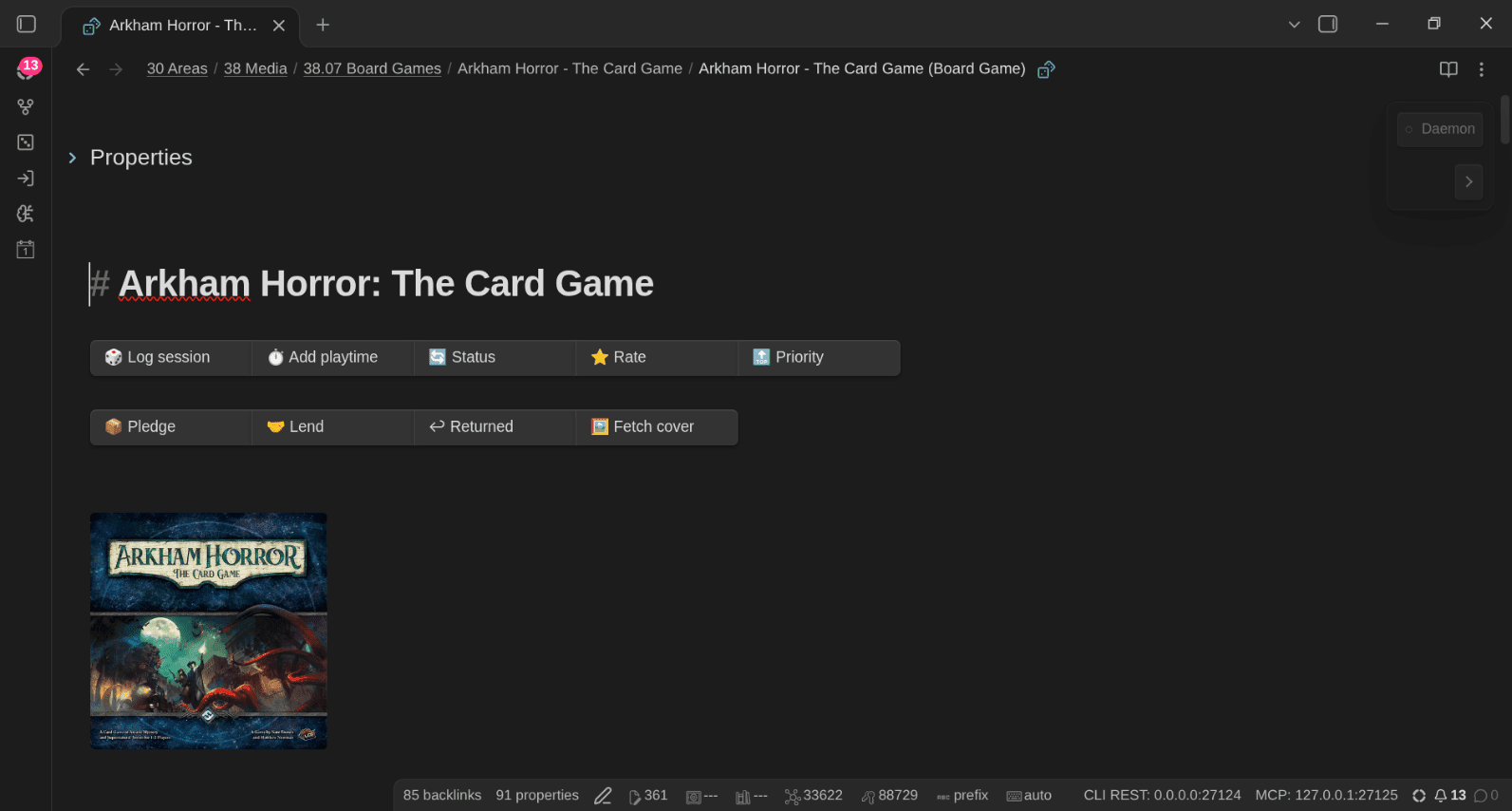Image resolution: width=1512 pixels, height=811 pixels.
Task: Navigate back with the left arrow
Action: (83, 69)
